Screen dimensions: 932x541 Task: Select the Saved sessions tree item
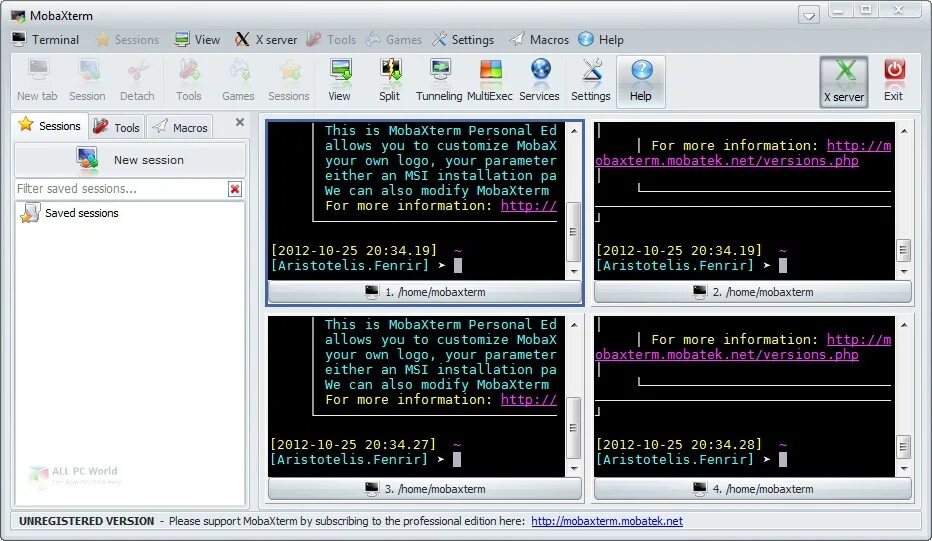click(70, 213)
